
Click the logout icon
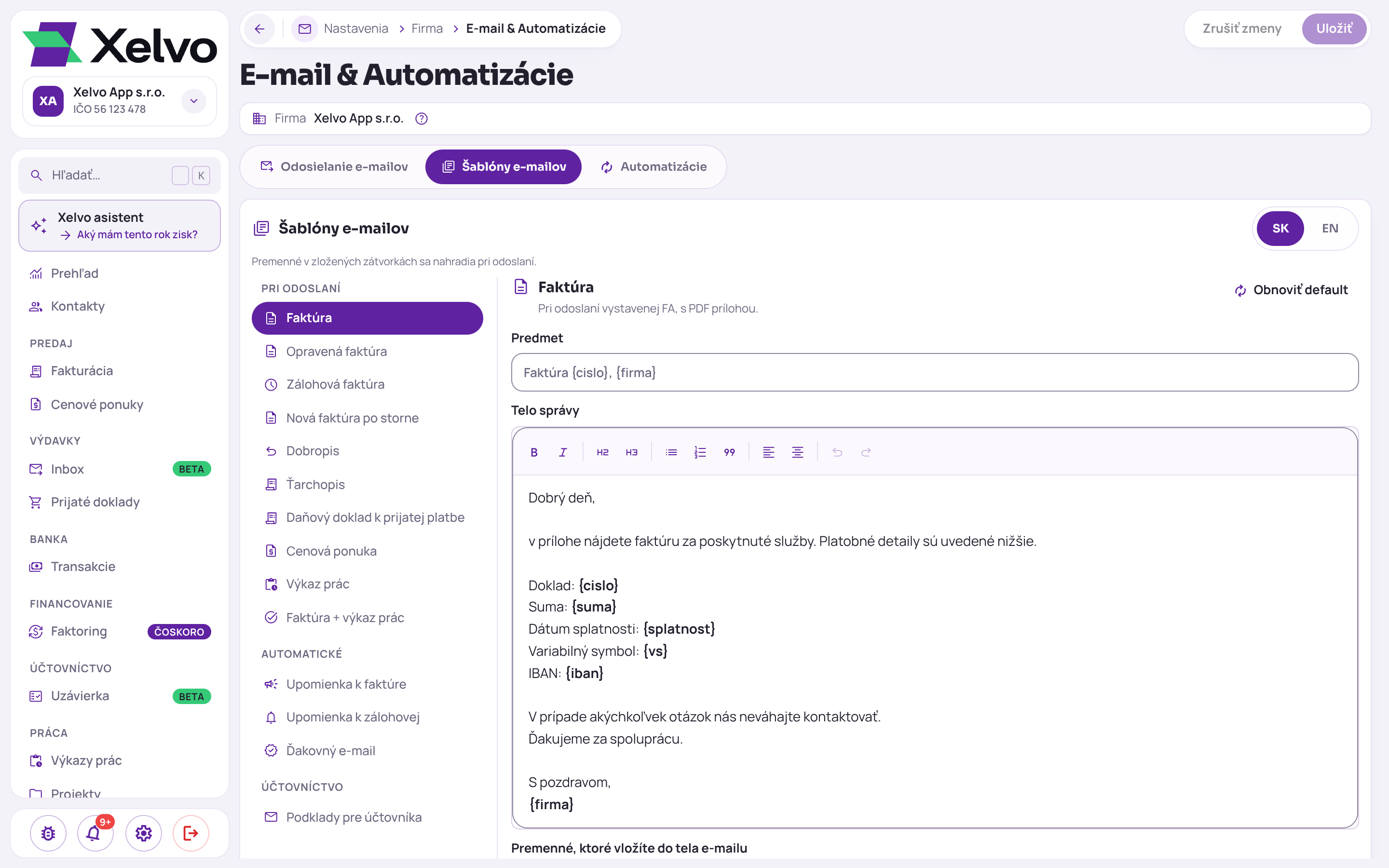coord(191,833)
